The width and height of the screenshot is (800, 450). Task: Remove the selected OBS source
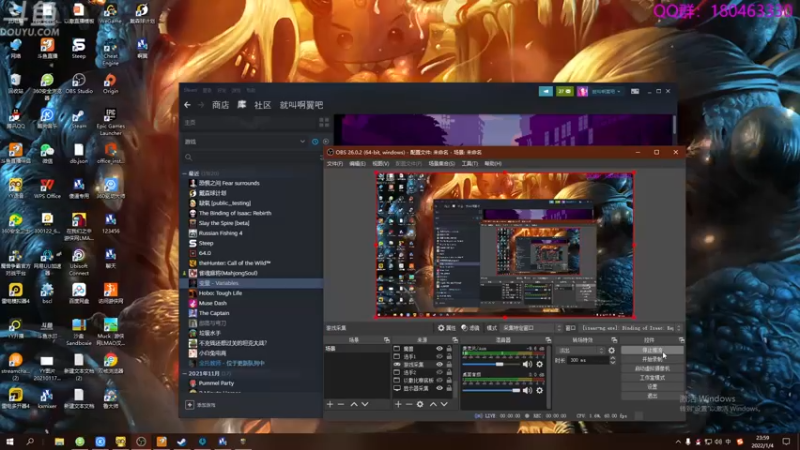click(x=409, y=404)
